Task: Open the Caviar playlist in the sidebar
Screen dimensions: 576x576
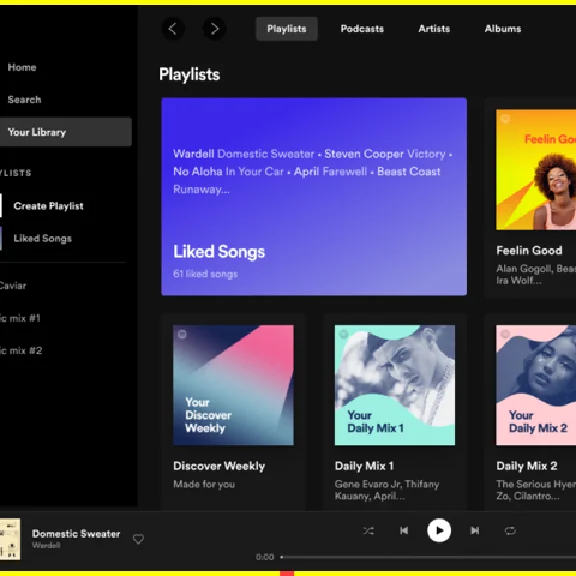Action: [x=13, y=286]
